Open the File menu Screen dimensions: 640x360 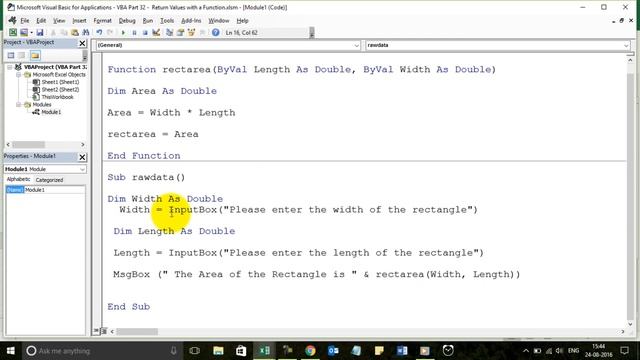(x=25, y=20)
